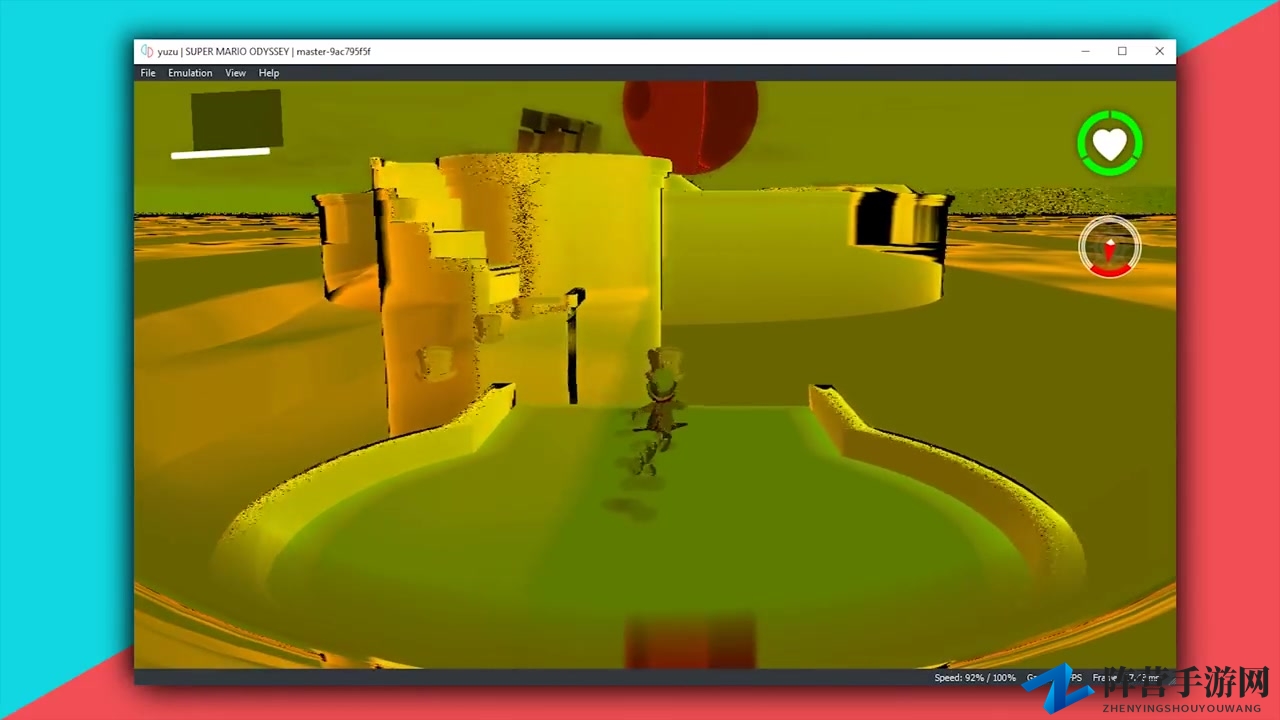The height and width of the screenshot is (720, 1280).
Task: Click the yuzu logo in title bar
Action: 147,51
